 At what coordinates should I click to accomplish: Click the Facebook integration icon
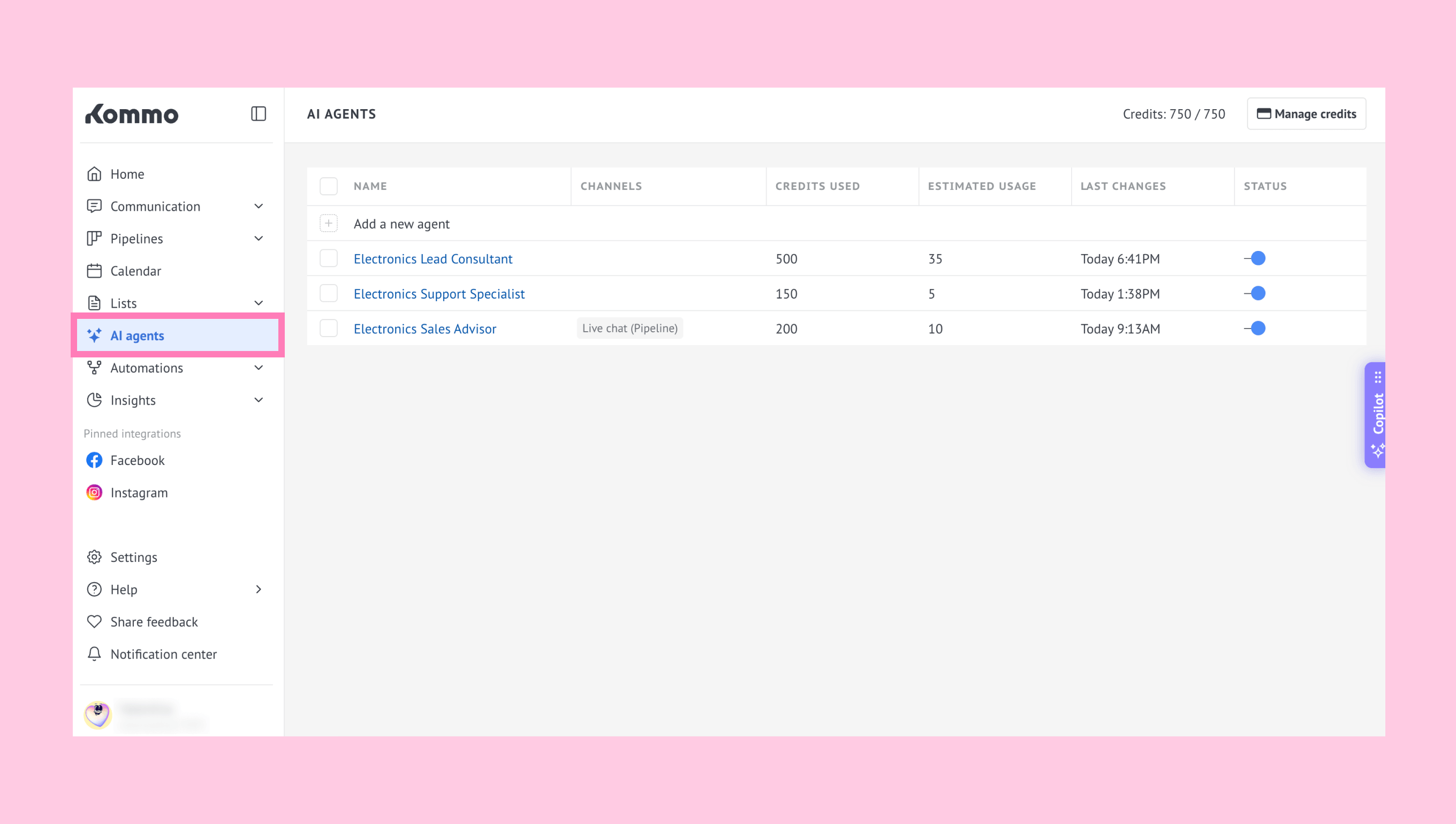[94, 460]
